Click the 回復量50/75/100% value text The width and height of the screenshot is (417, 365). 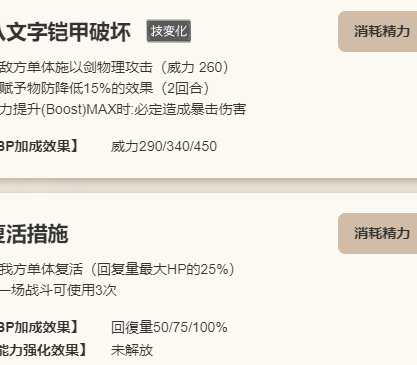coord(169,327)
